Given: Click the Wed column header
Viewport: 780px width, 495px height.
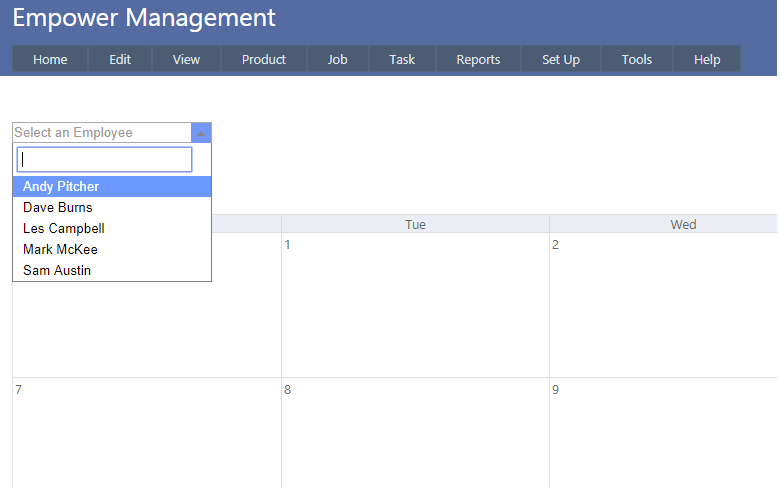Looking at the screenshot, I should [x=683, y=225].
